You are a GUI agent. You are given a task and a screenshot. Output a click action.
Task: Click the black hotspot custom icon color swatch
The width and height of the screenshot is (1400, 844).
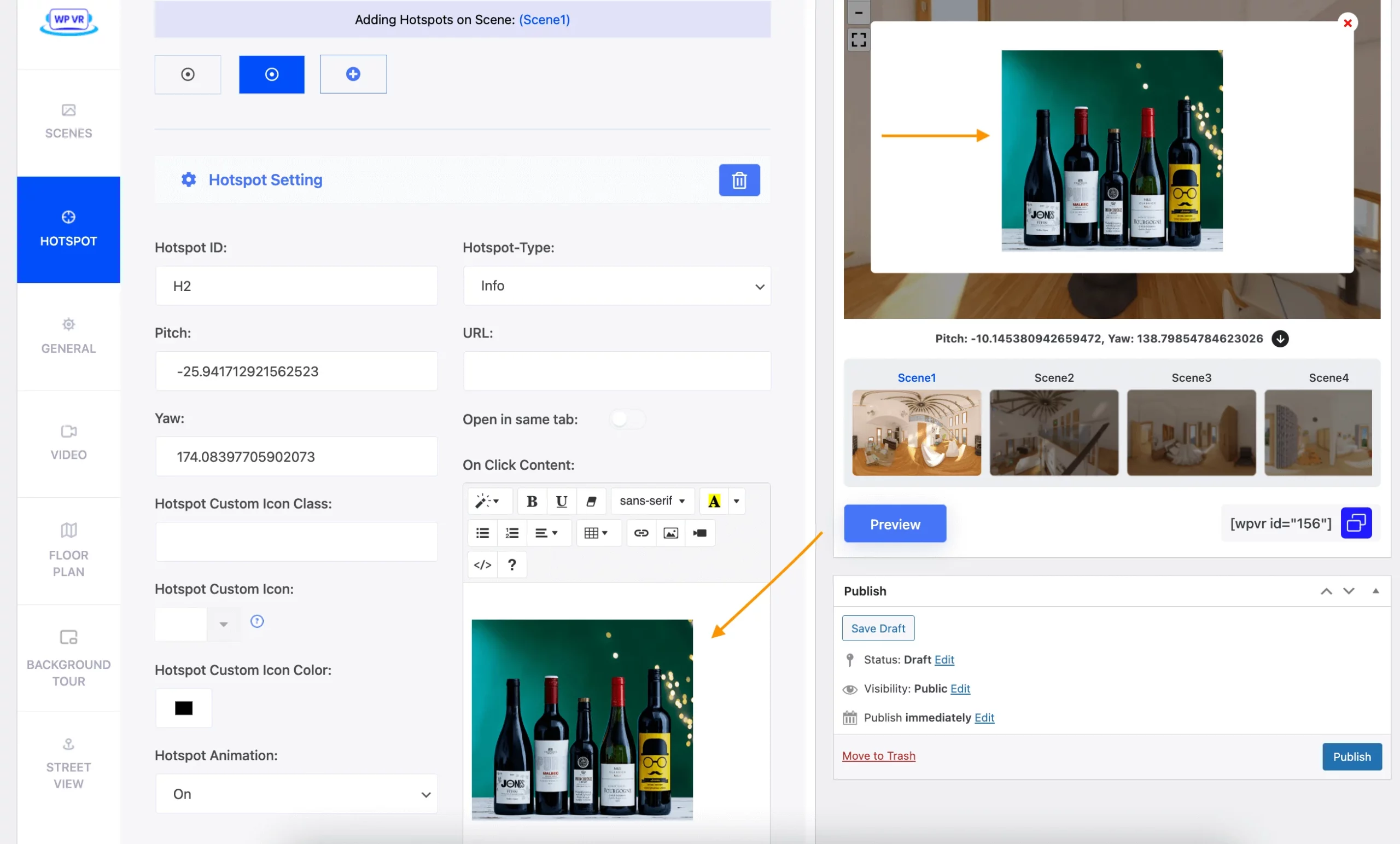tap(184, 708)
